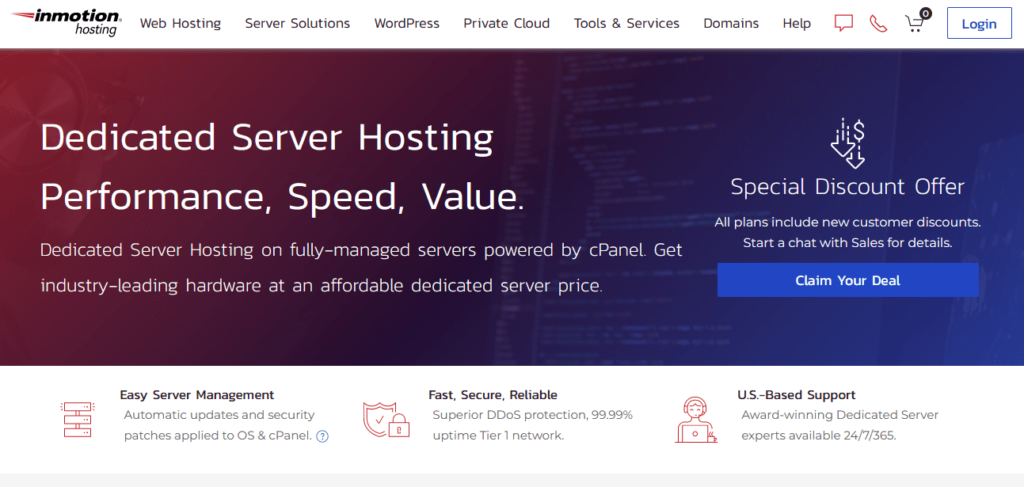Click the Claim Your Deal button
1024x487 pixels.
[x=848, y=280]
